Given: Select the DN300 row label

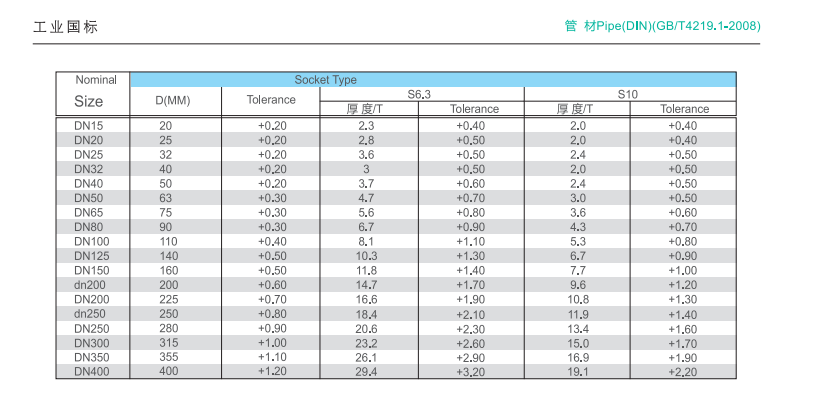Looking at the screenshot, I should (x=92, y=343).
